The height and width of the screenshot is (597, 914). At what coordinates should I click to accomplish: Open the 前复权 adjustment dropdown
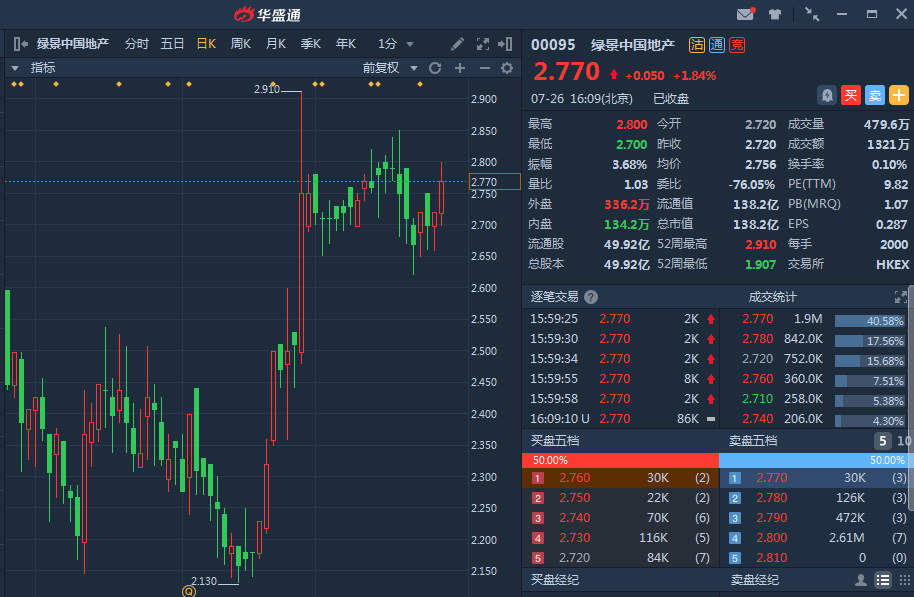[387, 68]
